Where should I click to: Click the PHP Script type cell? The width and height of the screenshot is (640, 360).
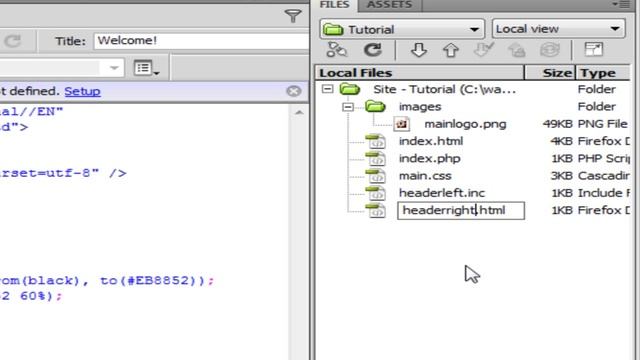tap(604, 158)
